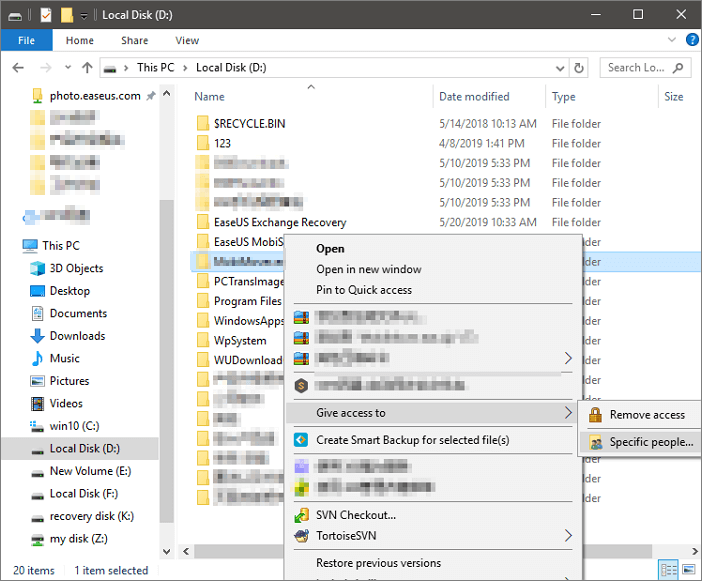Open the Music folder in navigation pane
This screenshot has height=581, width=702.
[64, 358]
